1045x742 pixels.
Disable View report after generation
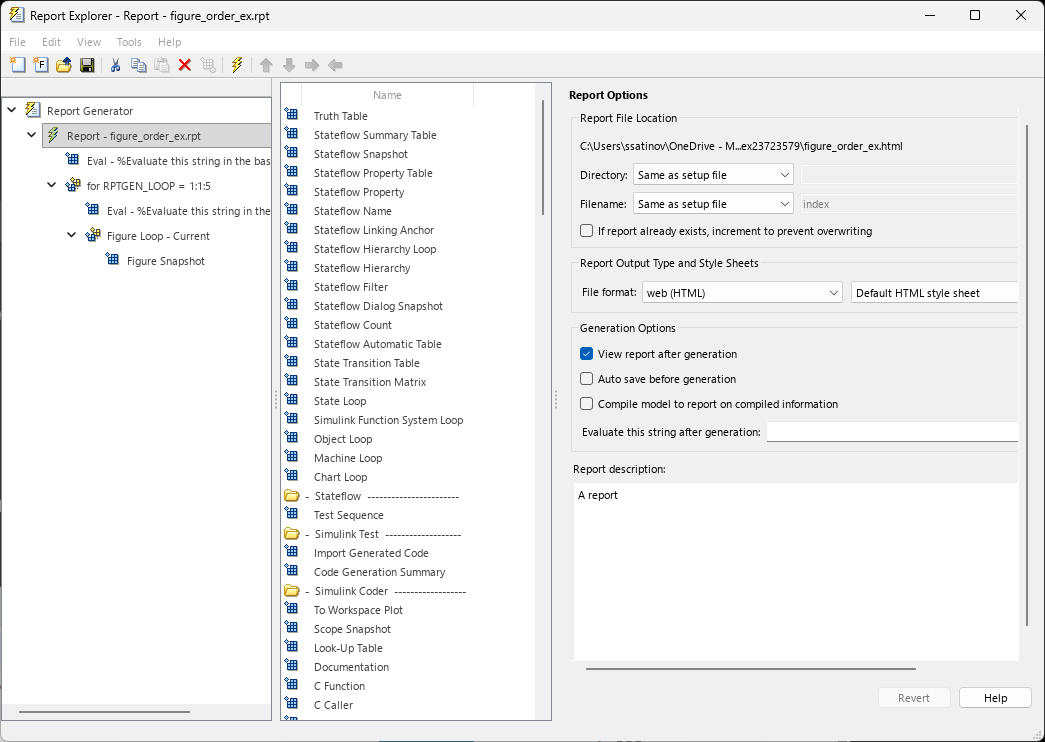(x=588, y=353)
